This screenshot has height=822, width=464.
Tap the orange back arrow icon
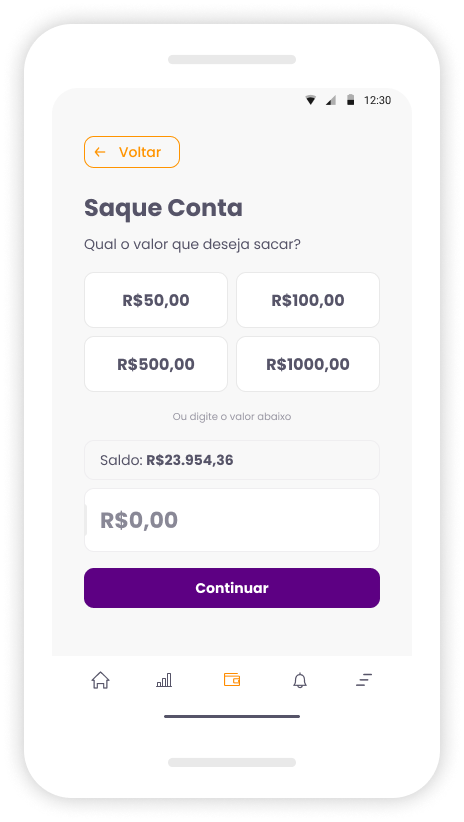[x=100, y=152]
